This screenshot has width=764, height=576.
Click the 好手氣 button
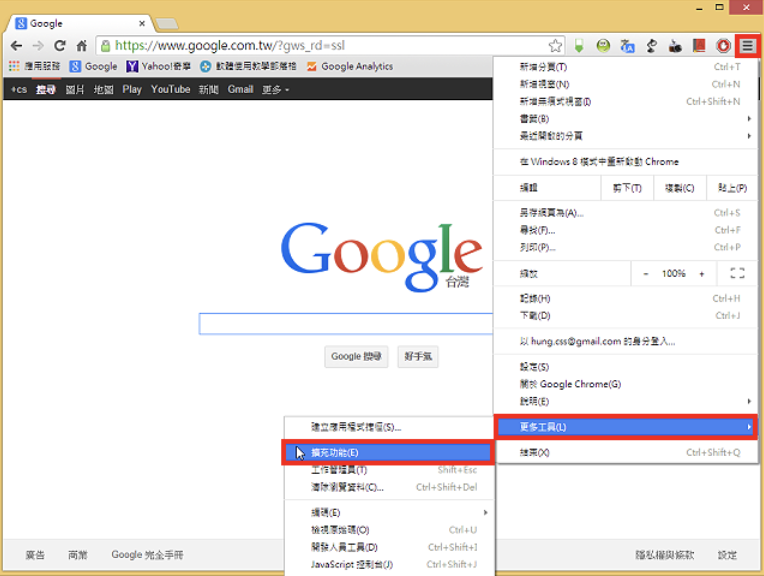pos(418,357)
